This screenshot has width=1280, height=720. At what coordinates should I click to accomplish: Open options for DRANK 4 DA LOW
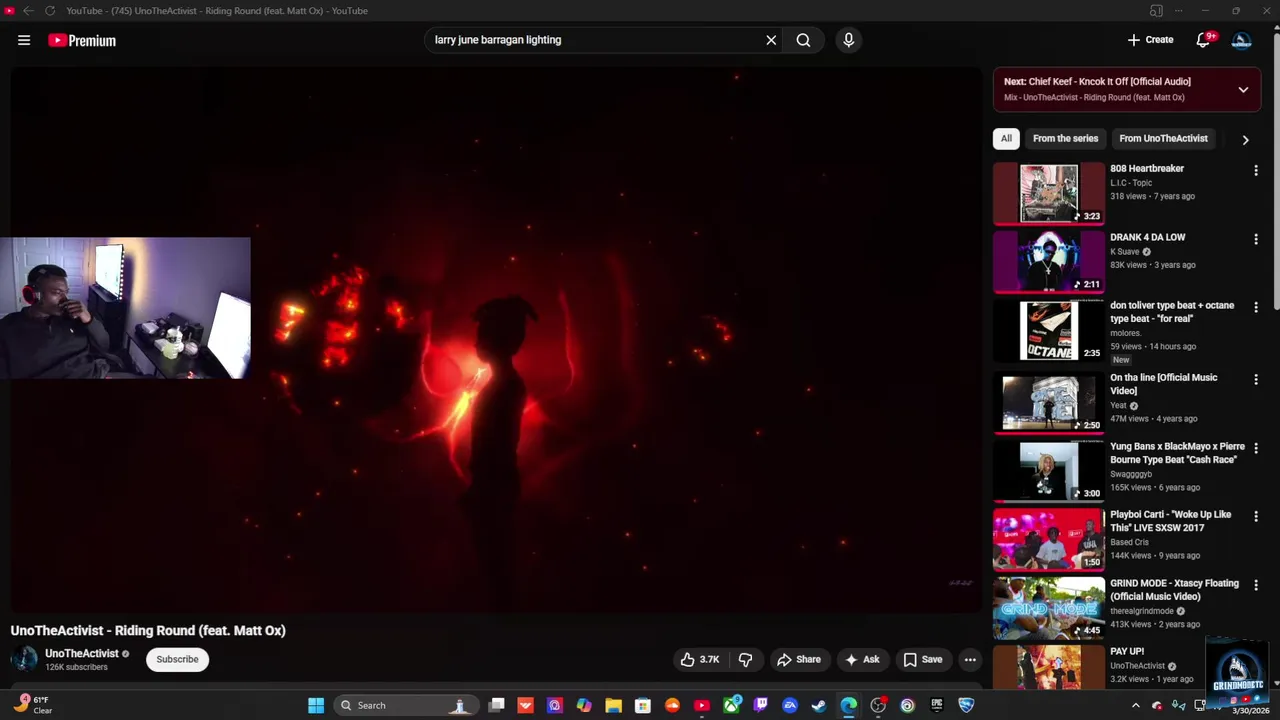click(1256, 240)
